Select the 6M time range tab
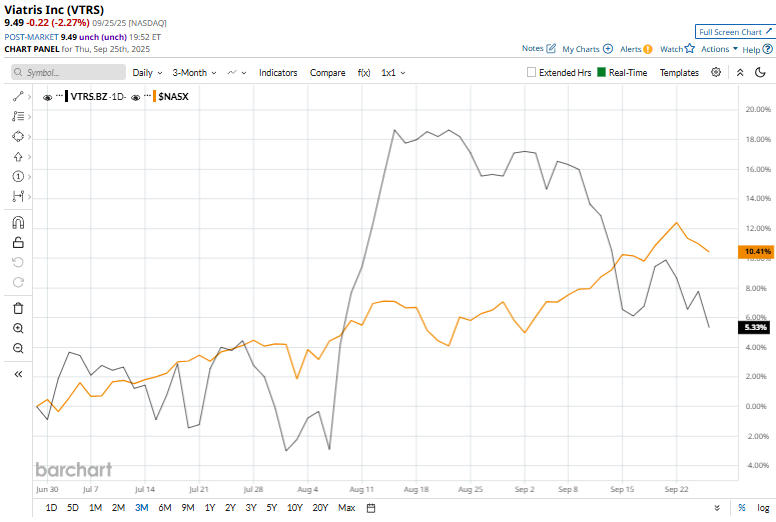Screen dimensions: 776x522 [165, 508]
